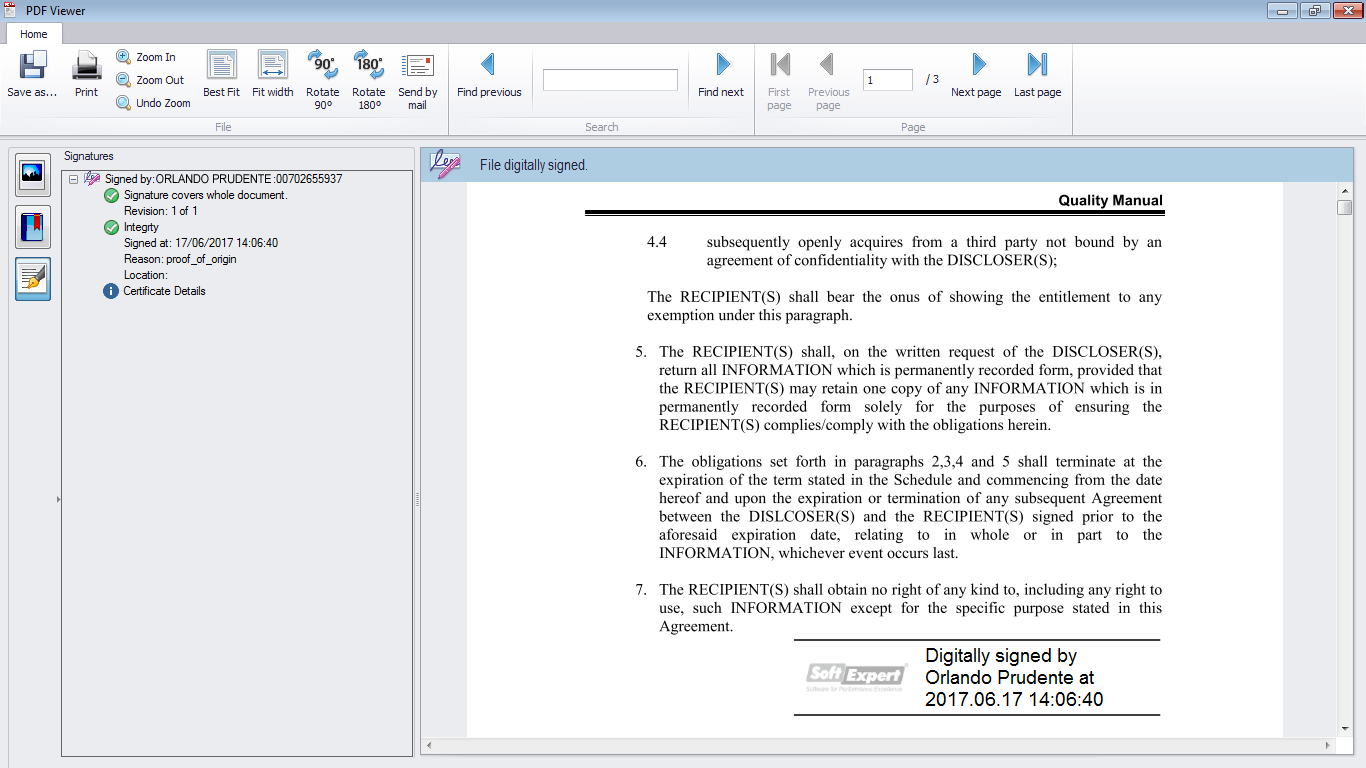
Task: Click the vertical scrollbar thumb
Action: [x=1344, y=207]
